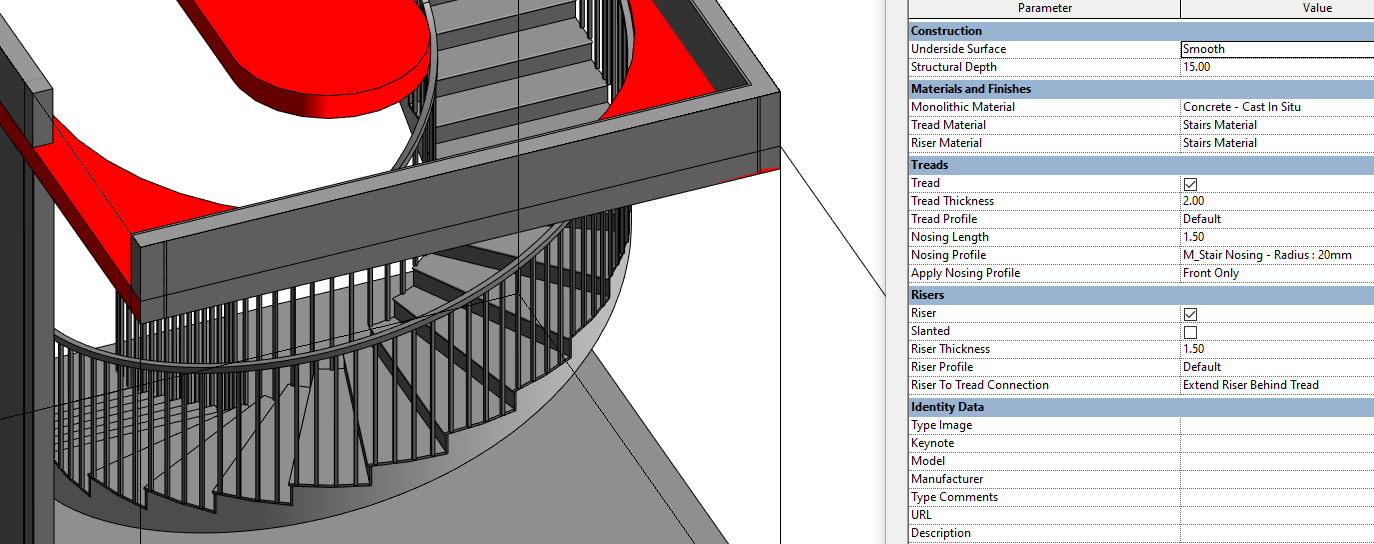Click the Structural Depth value 15.00
This screenshot has height=544, width=1374.
point(1277,67)
